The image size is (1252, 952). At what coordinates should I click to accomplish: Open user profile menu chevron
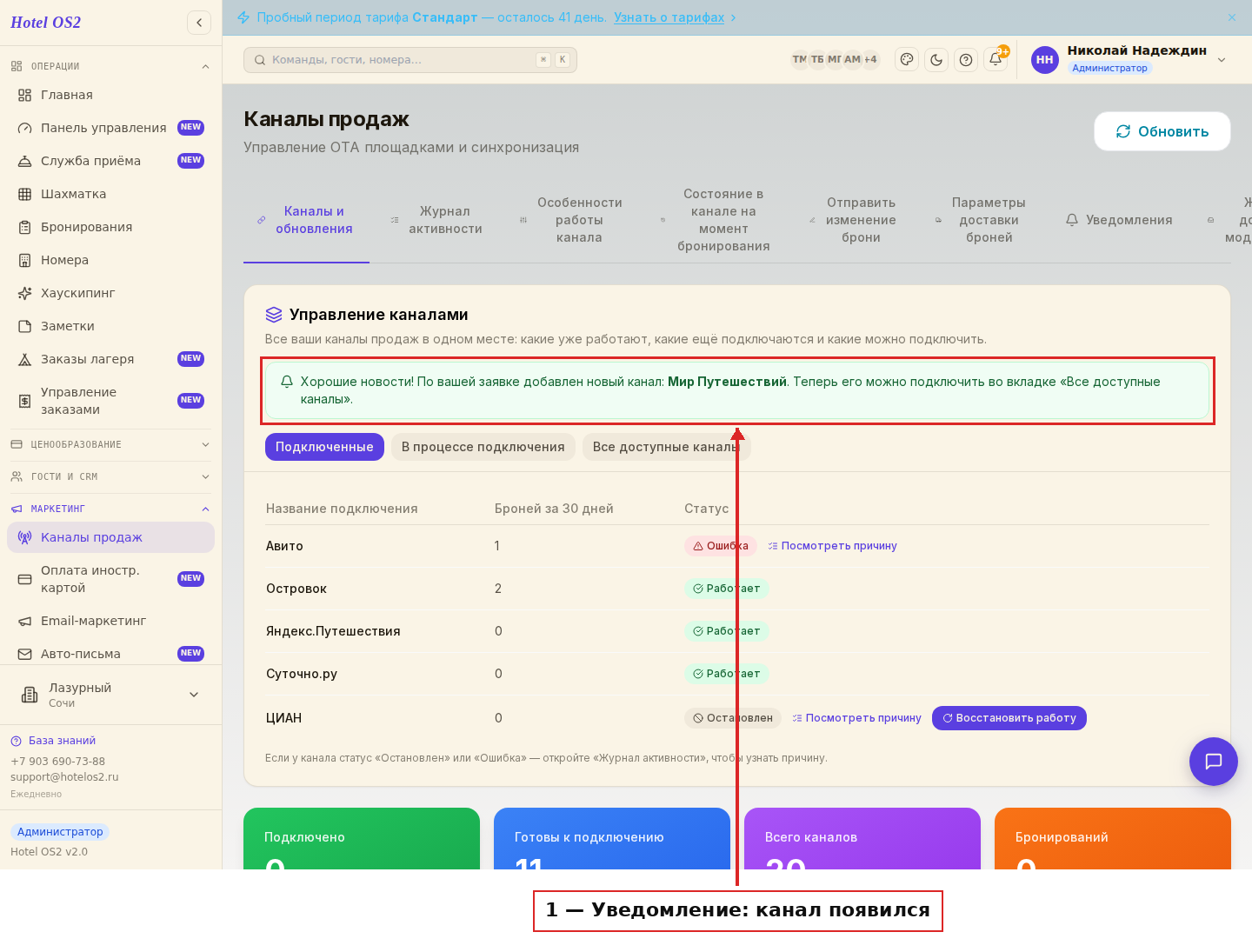(1222, 60)
